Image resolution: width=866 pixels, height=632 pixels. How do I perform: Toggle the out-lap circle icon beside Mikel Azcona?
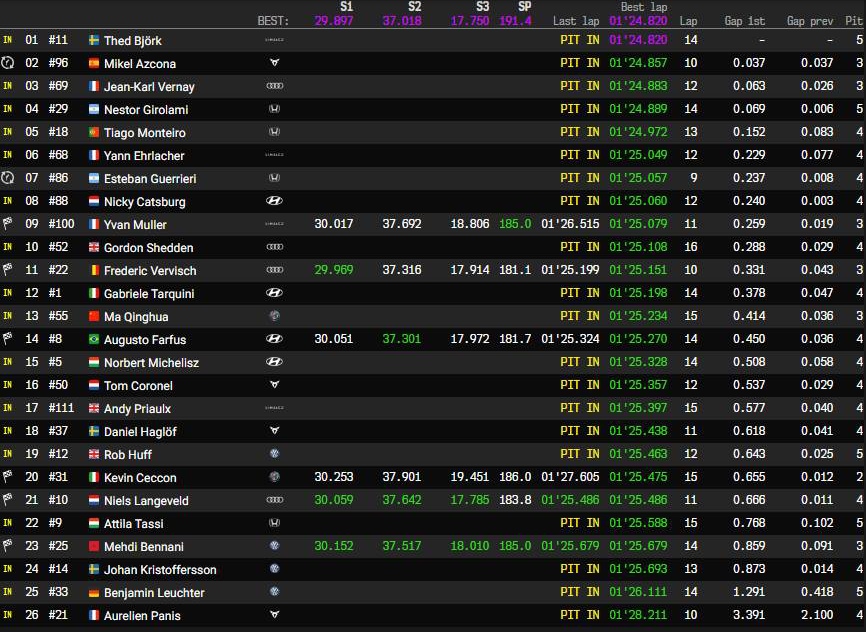10,63
